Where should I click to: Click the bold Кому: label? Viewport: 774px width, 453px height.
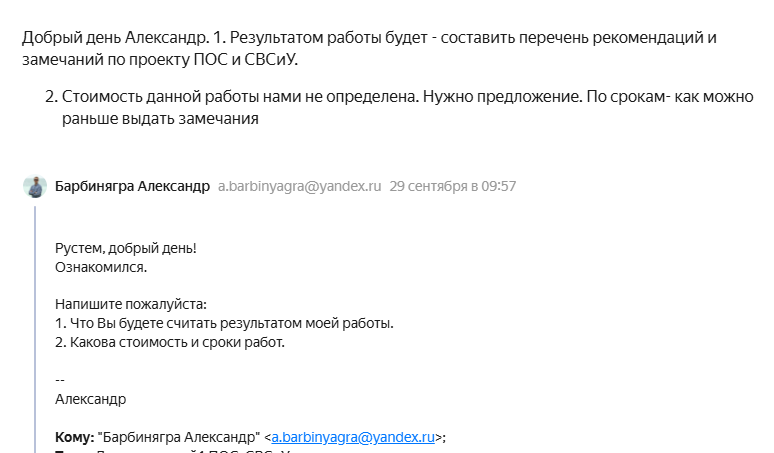pyautogui.click(x=74, y=436)
